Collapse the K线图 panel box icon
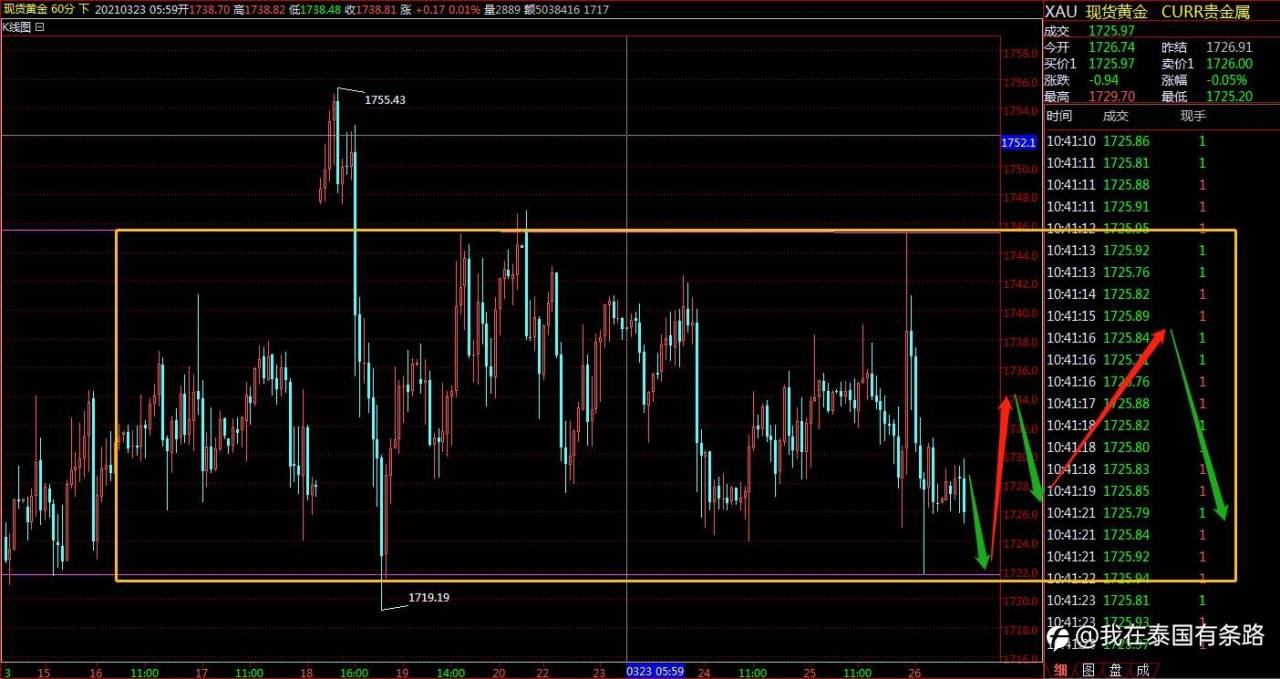 [x=39, y=28]
